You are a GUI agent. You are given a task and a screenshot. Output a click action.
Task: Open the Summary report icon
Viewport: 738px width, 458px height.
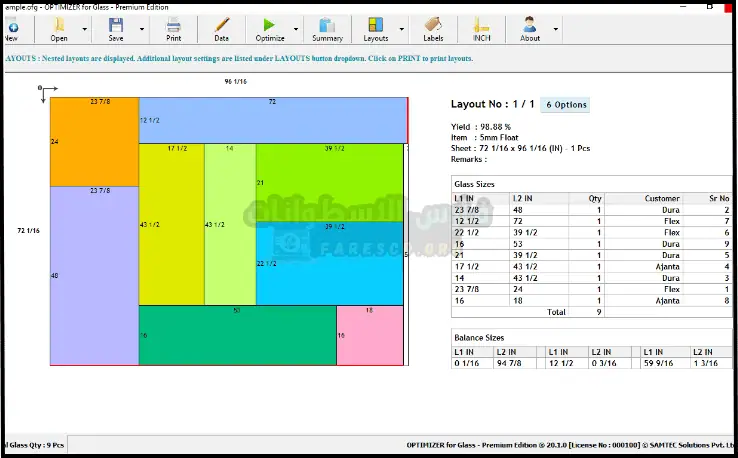tap(327, 25)
